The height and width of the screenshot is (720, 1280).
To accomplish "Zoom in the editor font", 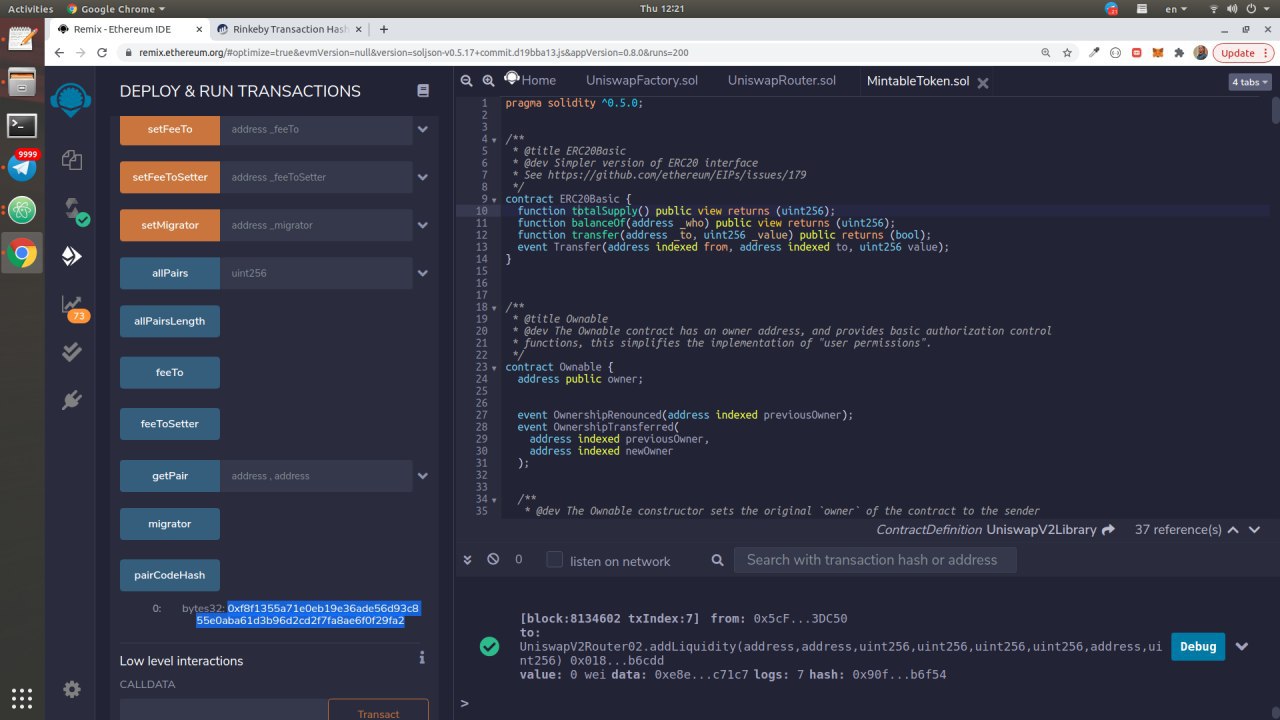I will (x=488, y=81).
